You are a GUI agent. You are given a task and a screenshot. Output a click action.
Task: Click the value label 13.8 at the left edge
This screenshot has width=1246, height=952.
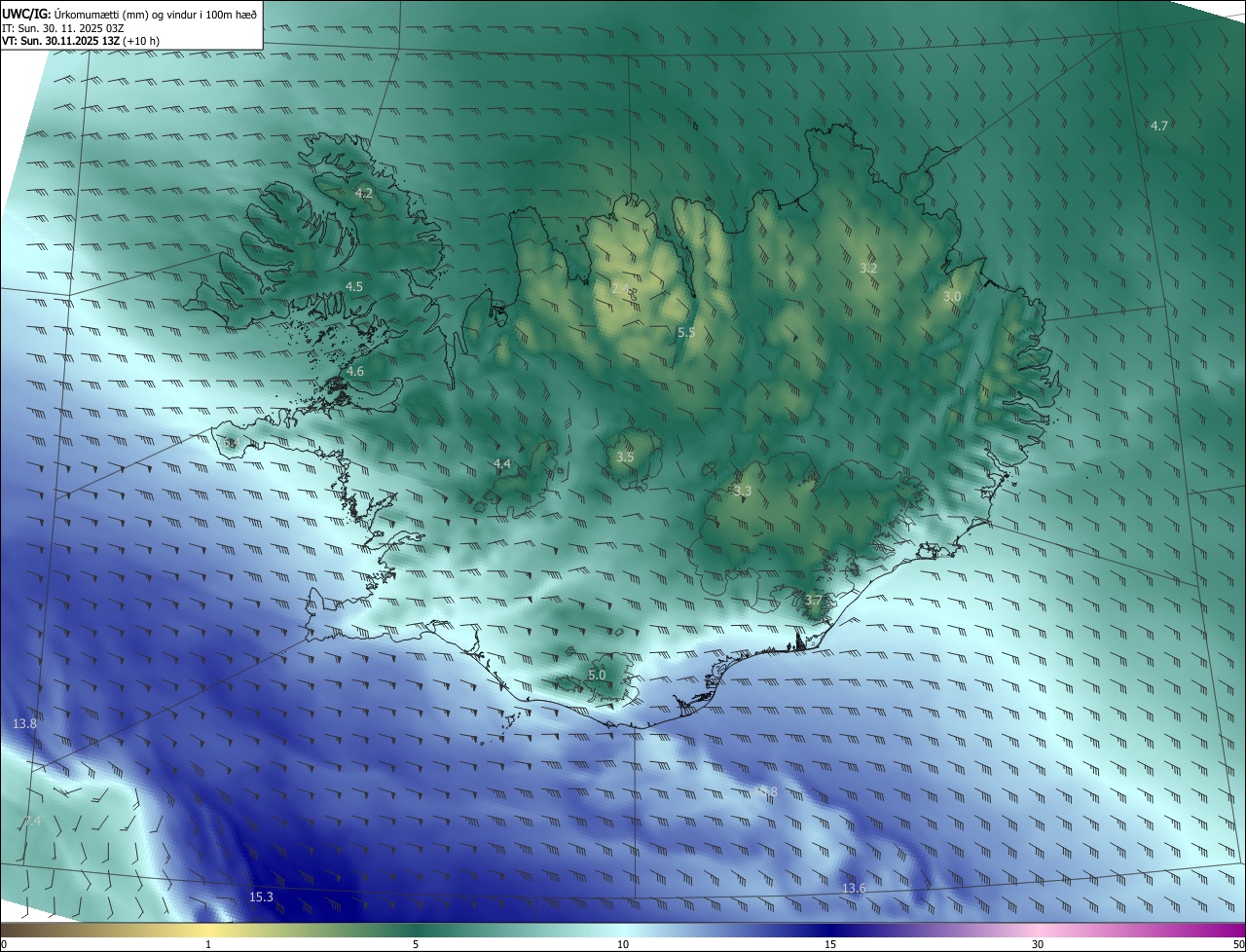(x=24, y=723)
